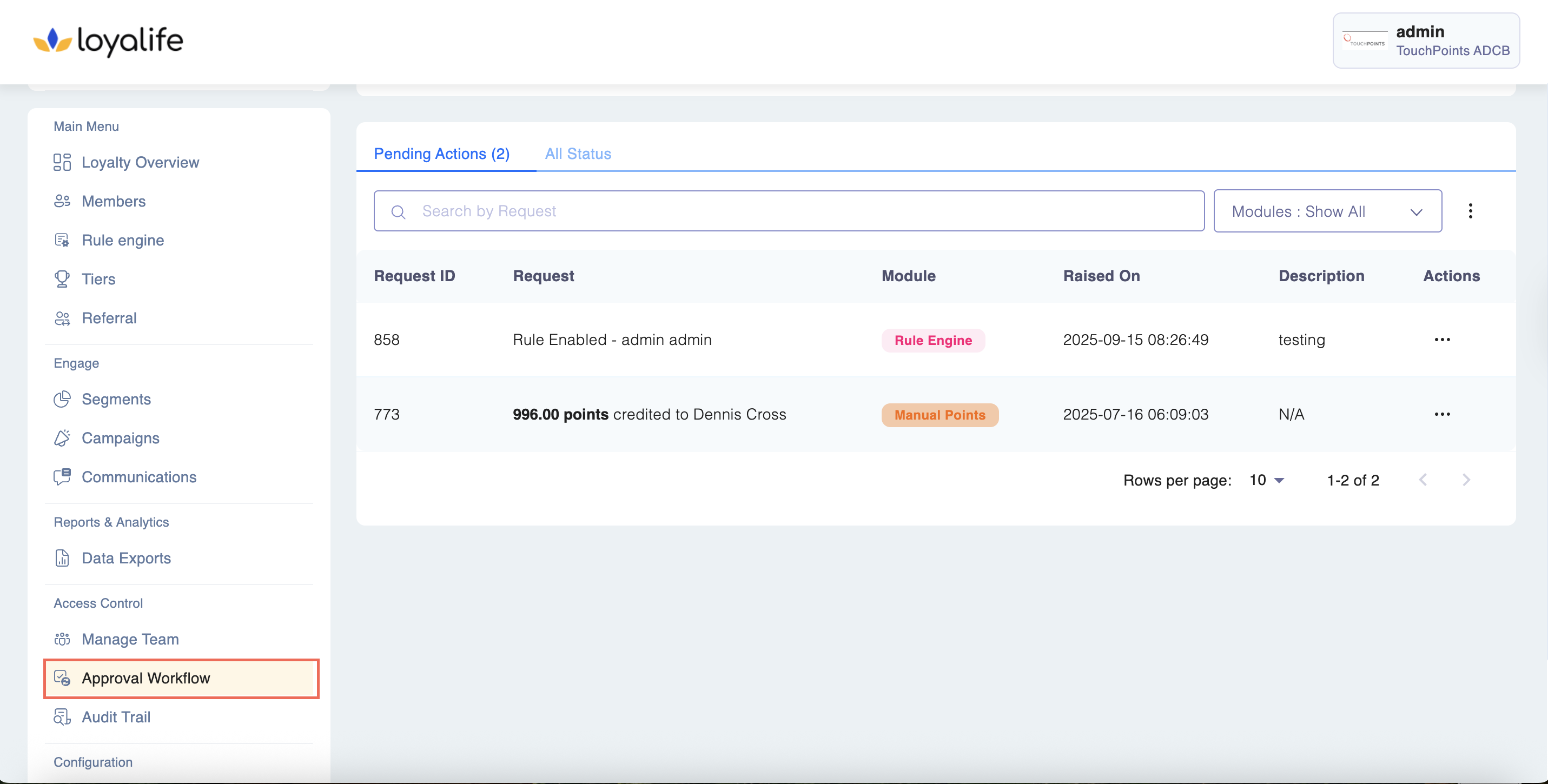
Task: Switch to the All Status tab
Action: tap(578, 154)
